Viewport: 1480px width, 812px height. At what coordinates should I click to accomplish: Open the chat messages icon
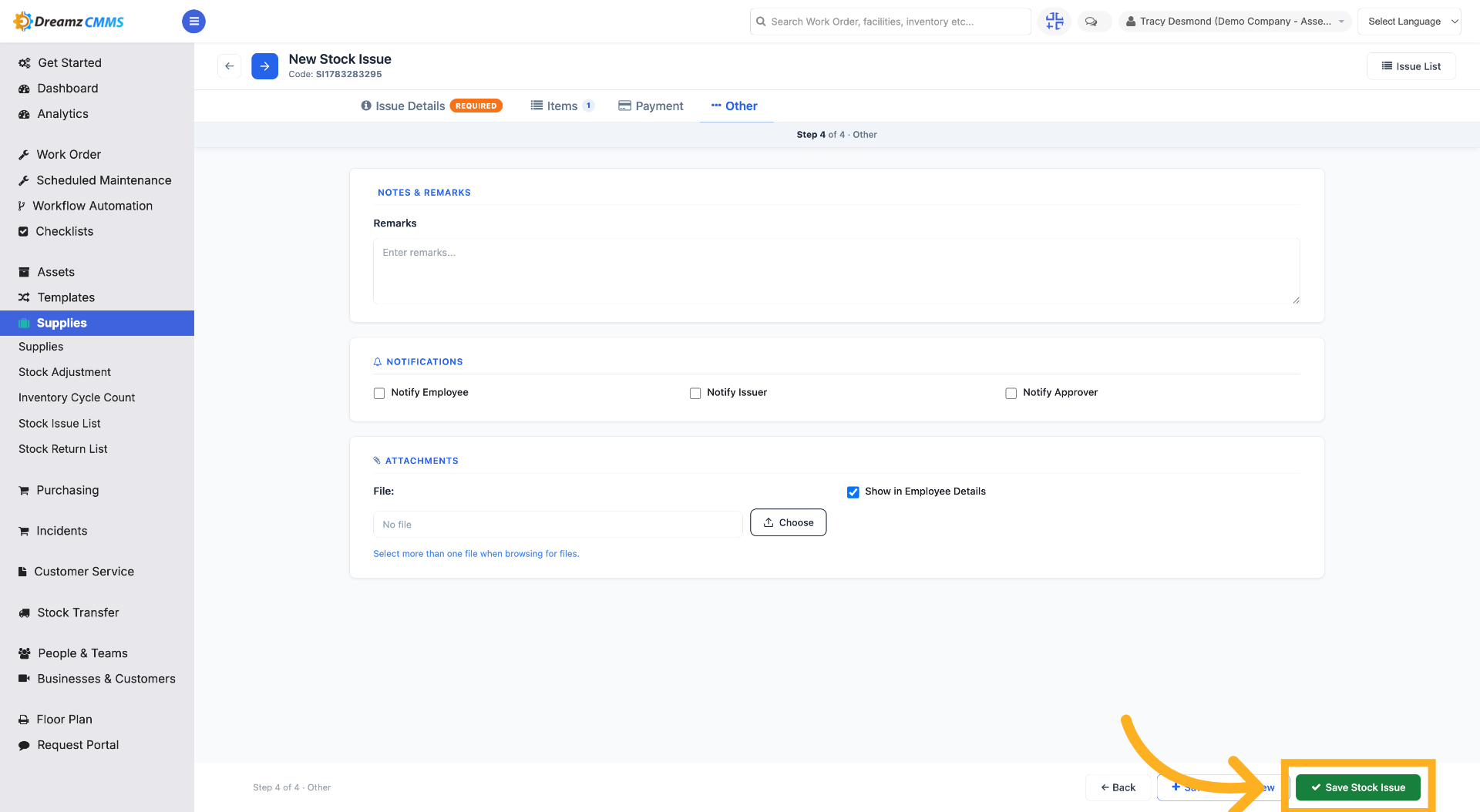(x=1091, y=22)
